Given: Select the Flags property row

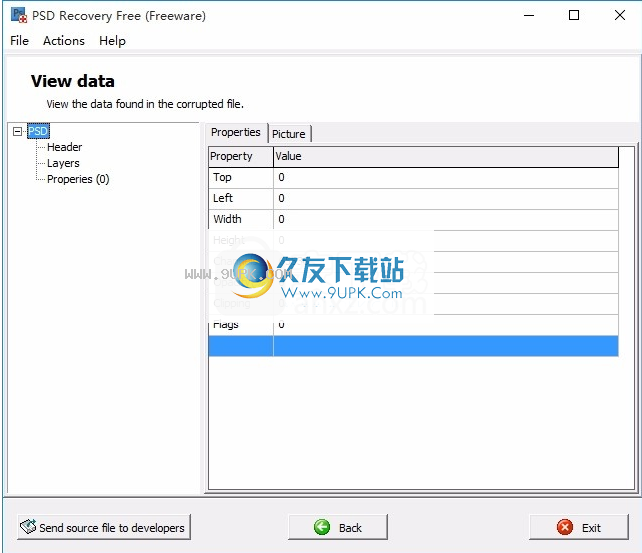Looking at the screenshot, I should (x=413, y=325).
